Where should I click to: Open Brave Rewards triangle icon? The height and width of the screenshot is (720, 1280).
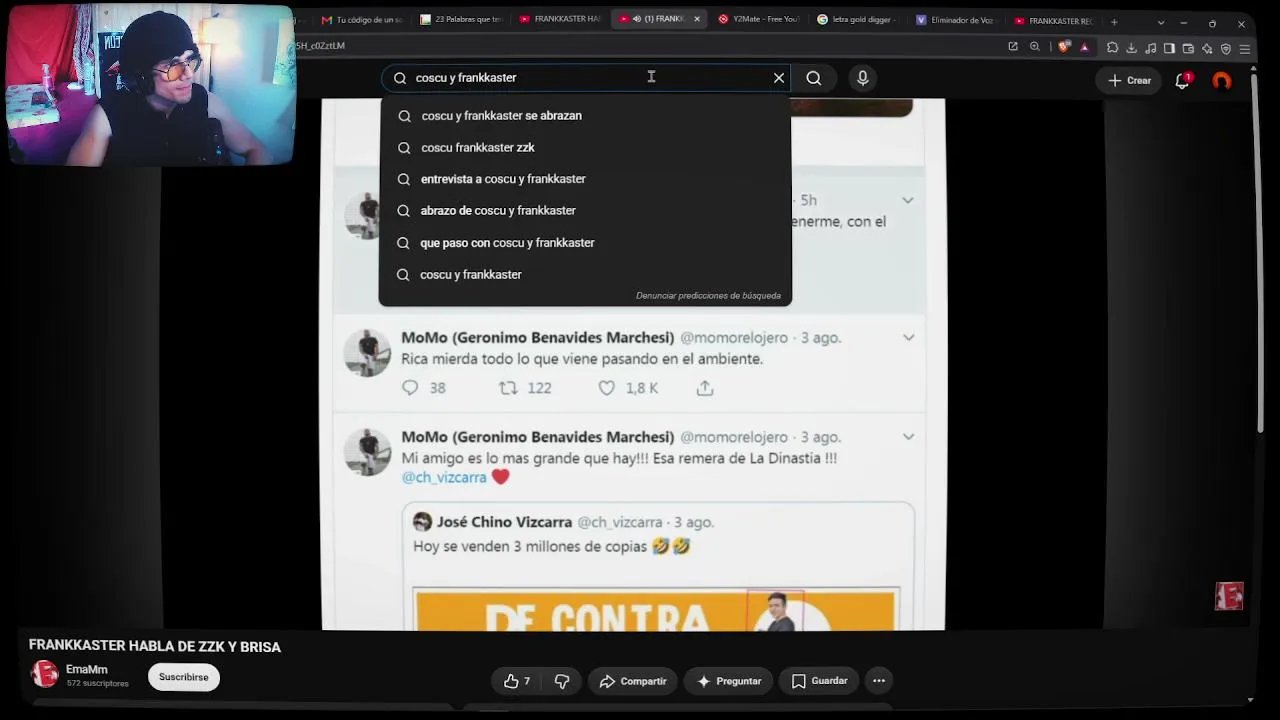[1084, 47]
